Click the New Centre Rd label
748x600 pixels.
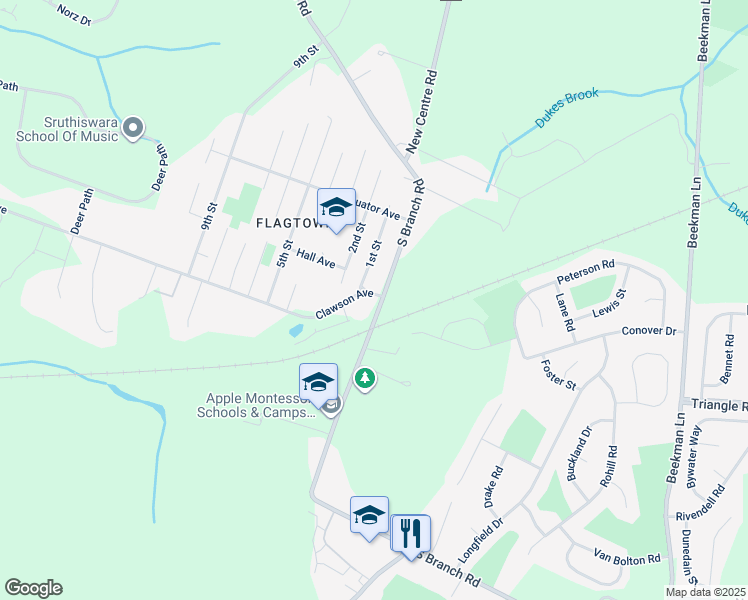421,112
